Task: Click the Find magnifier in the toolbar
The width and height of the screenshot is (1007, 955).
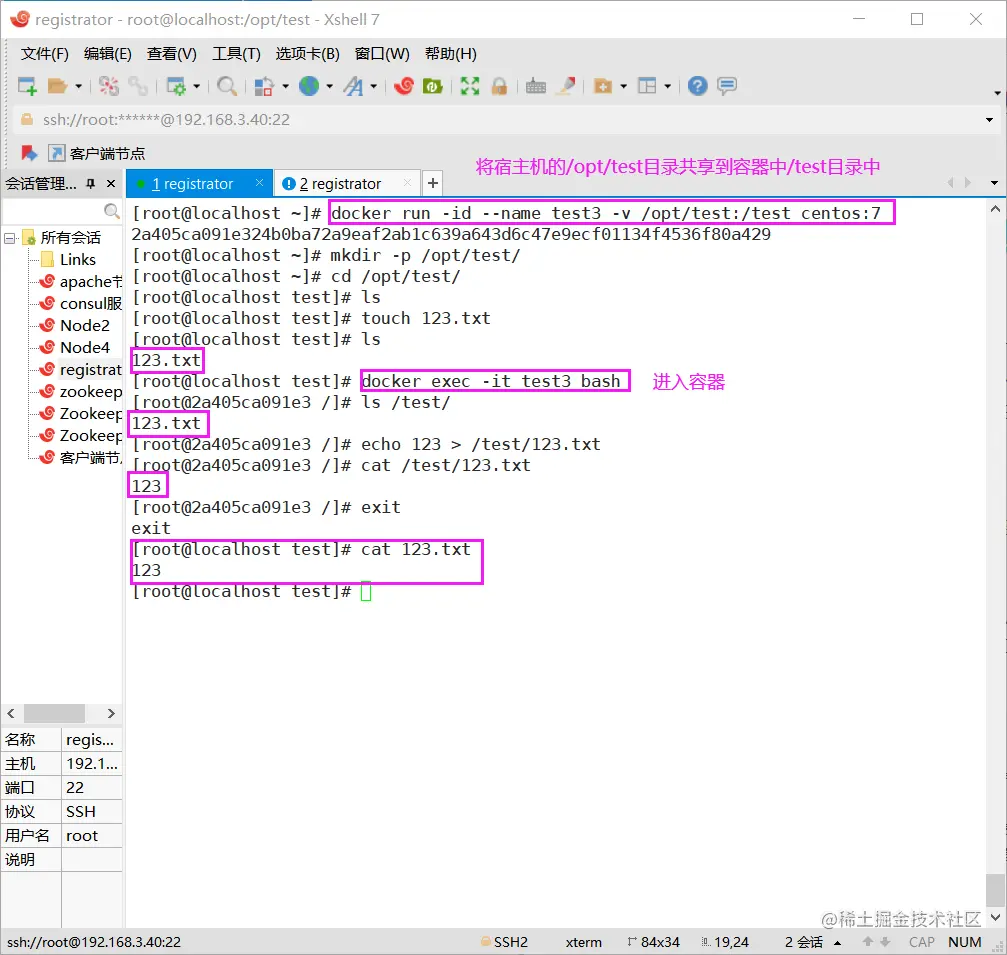Action: click(x=227, y=85)
